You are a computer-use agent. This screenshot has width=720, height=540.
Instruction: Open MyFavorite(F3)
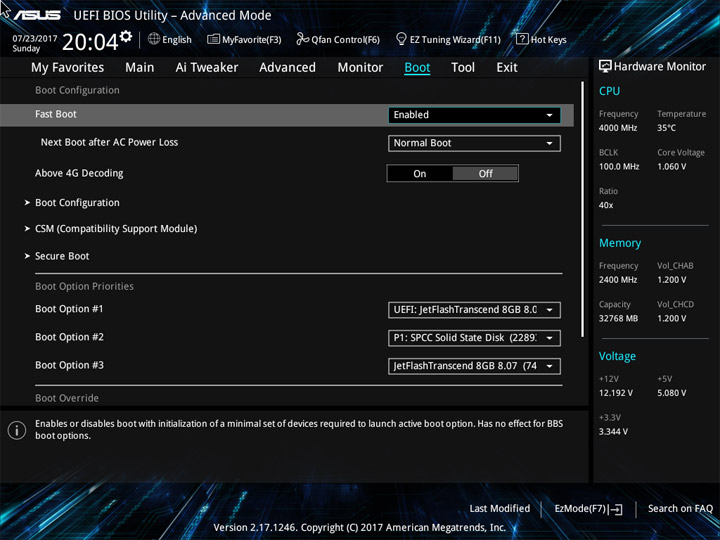pos(244,39)
